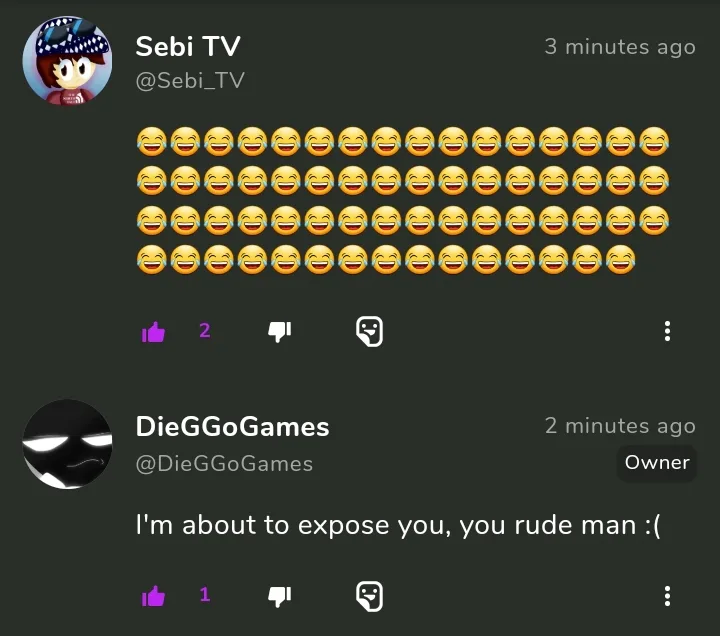Screen dimensions: 720x636
Task: Open the @Sebi_TV username handle
Action: coord(190,81)
